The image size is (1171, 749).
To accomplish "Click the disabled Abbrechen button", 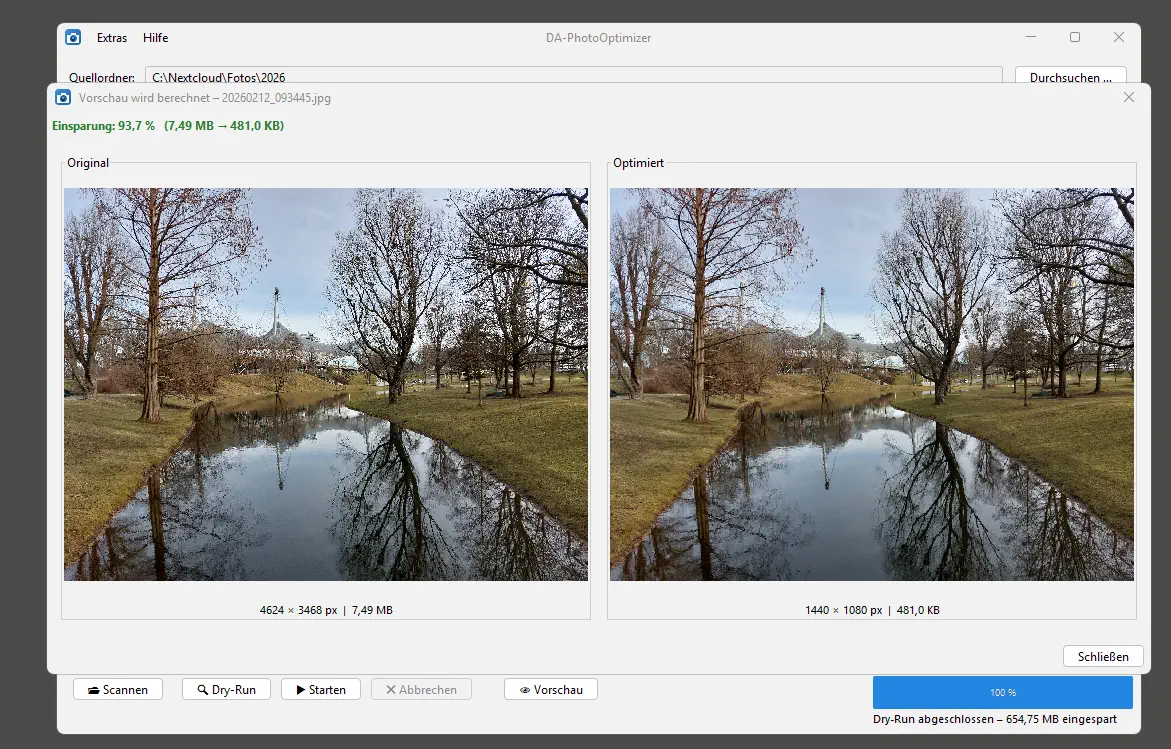I will 421,689.
